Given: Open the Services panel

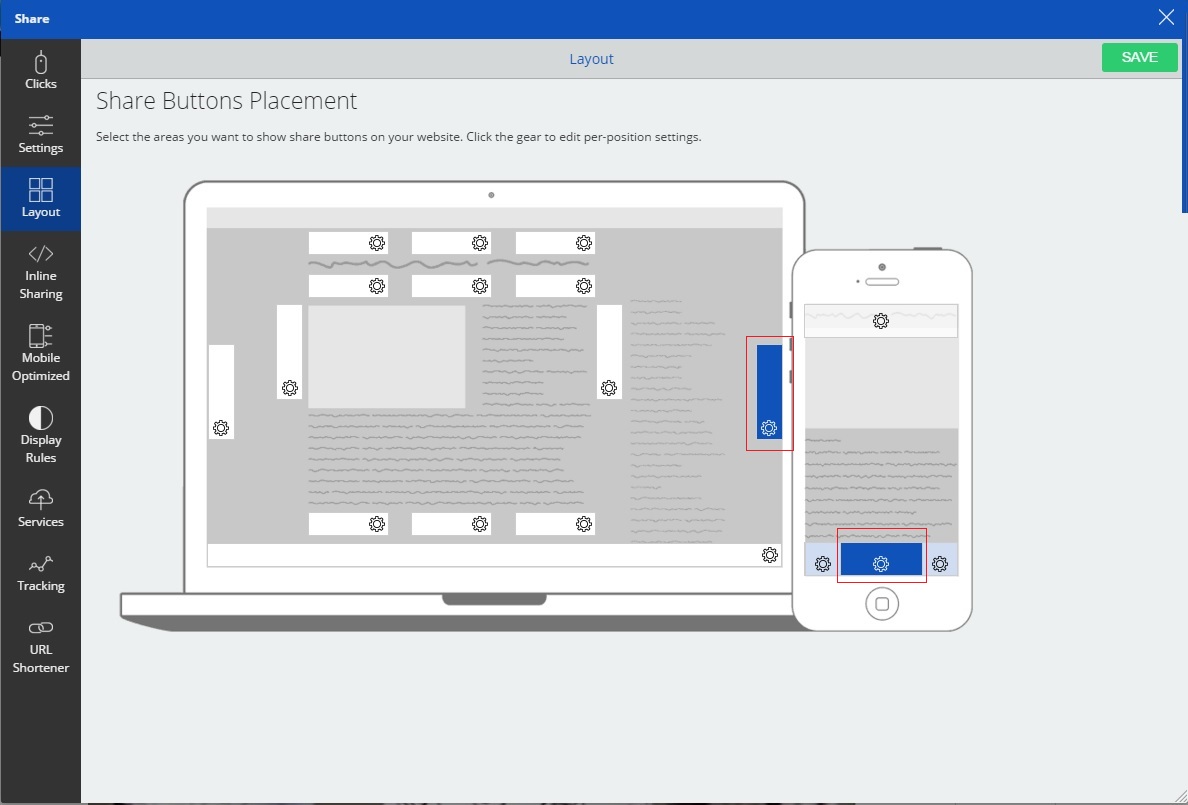Looking at the screenshot, I should coord(40,511).
